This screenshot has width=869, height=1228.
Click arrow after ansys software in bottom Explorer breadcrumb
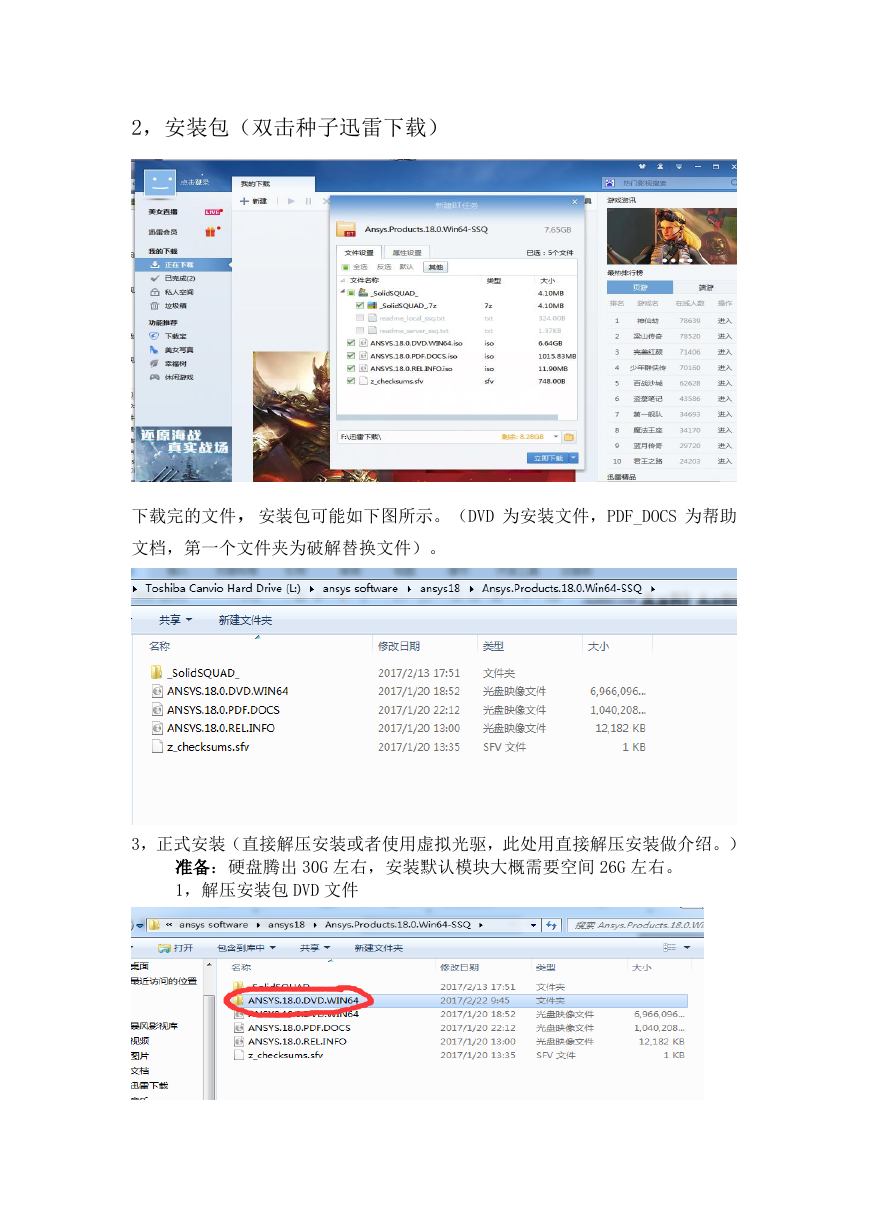click(258, 925)
